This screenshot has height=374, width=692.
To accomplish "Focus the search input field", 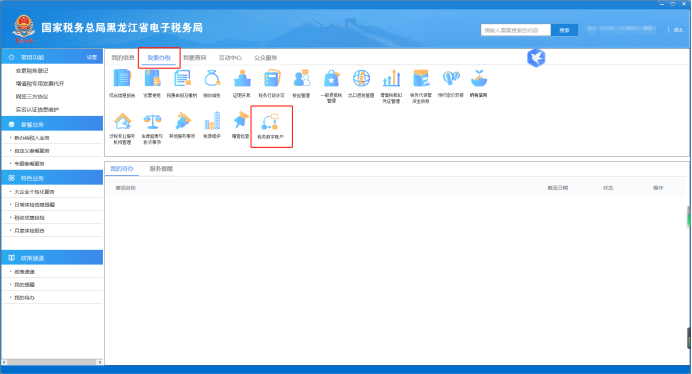I will (x=515, y=30).
